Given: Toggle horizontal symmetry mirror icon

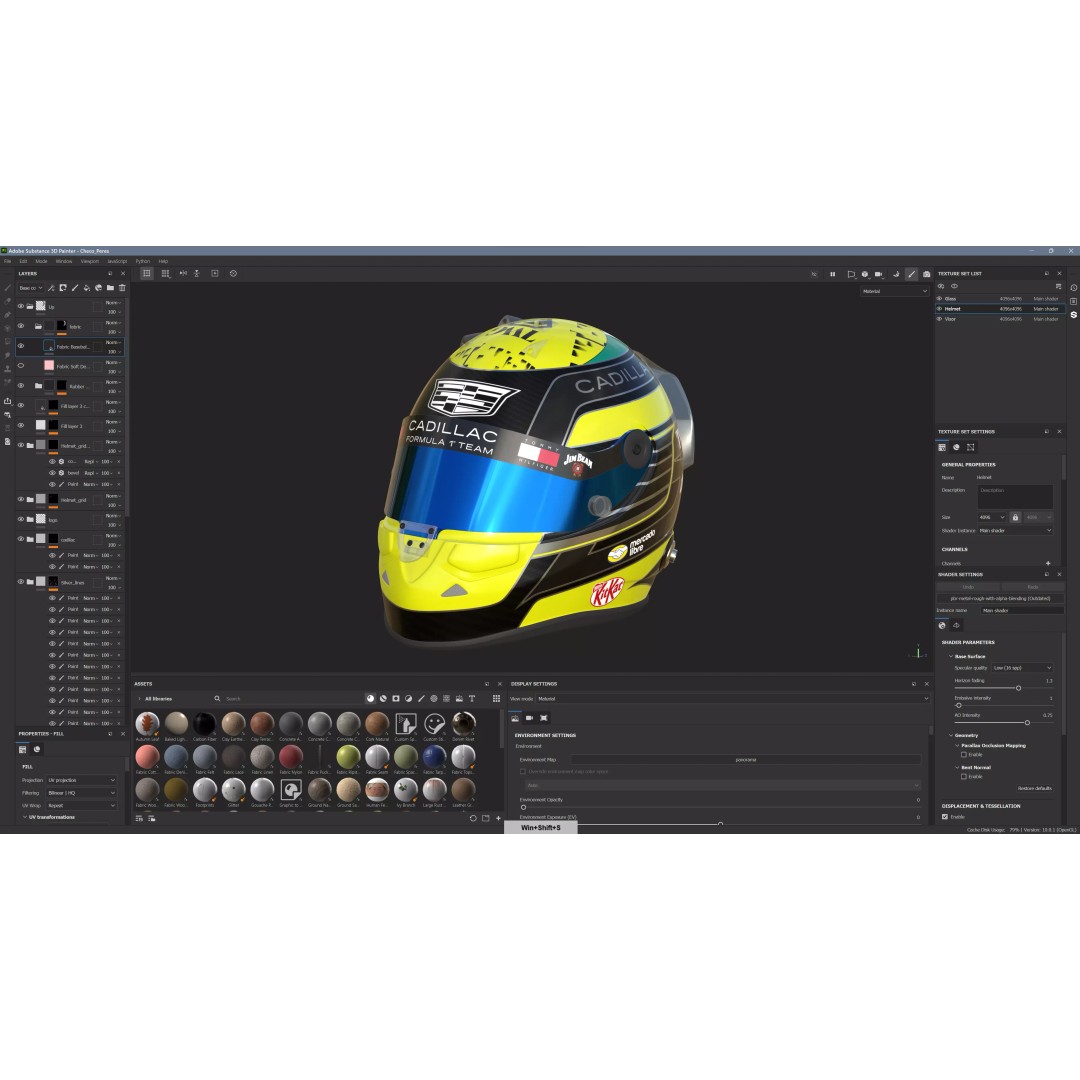Looking at the screenshot, I should [x=183, y=273].
